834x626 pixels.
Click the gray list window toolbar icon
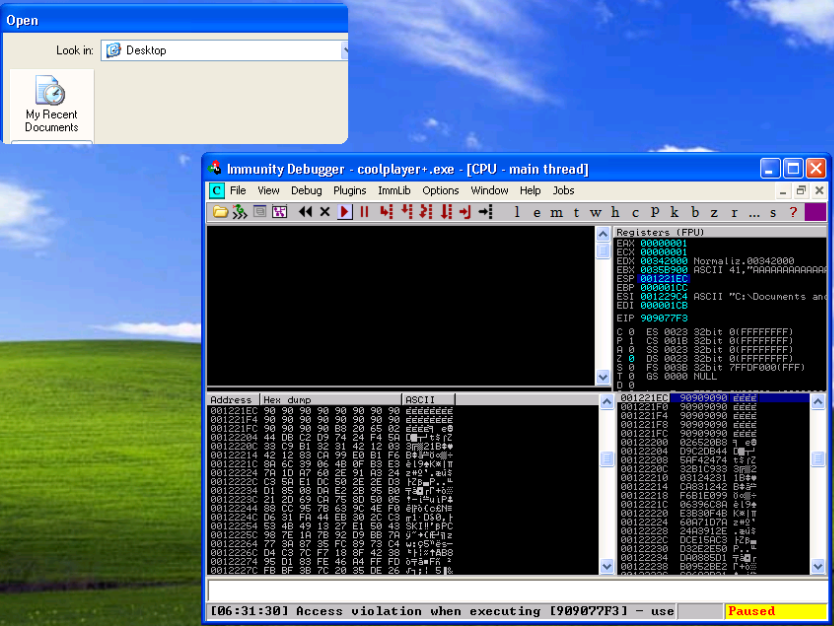(260, 212)
